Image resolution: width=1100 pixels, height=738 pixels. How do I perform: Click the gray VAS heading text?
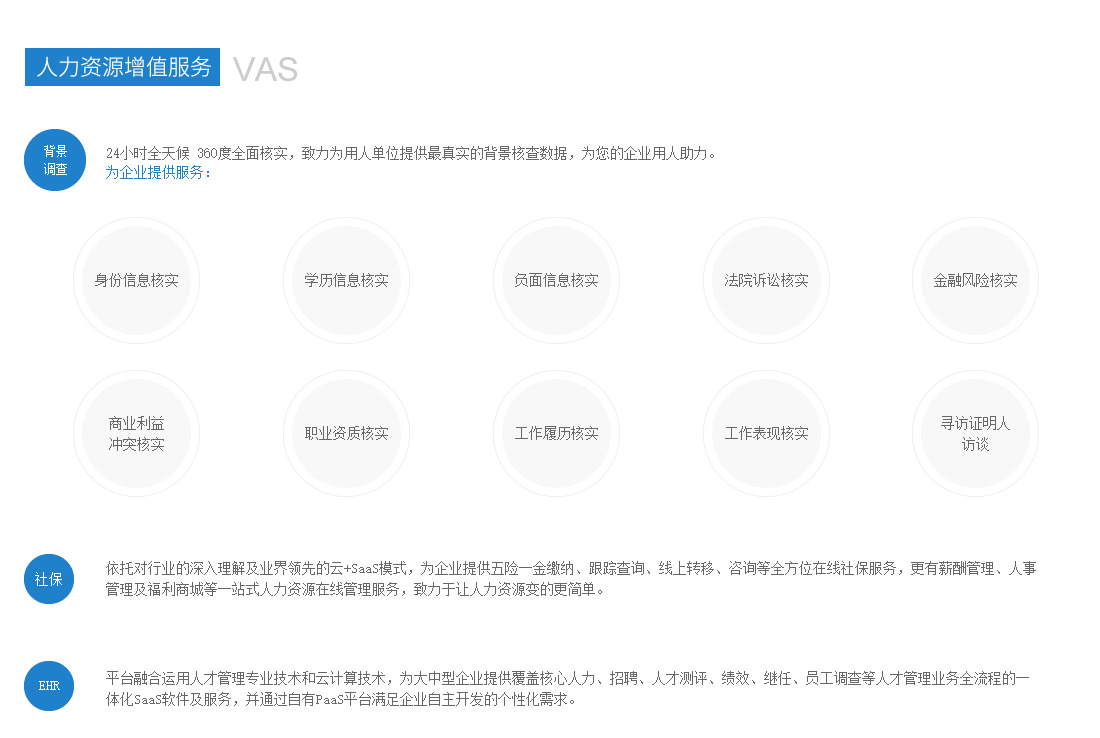coord(265,69)
